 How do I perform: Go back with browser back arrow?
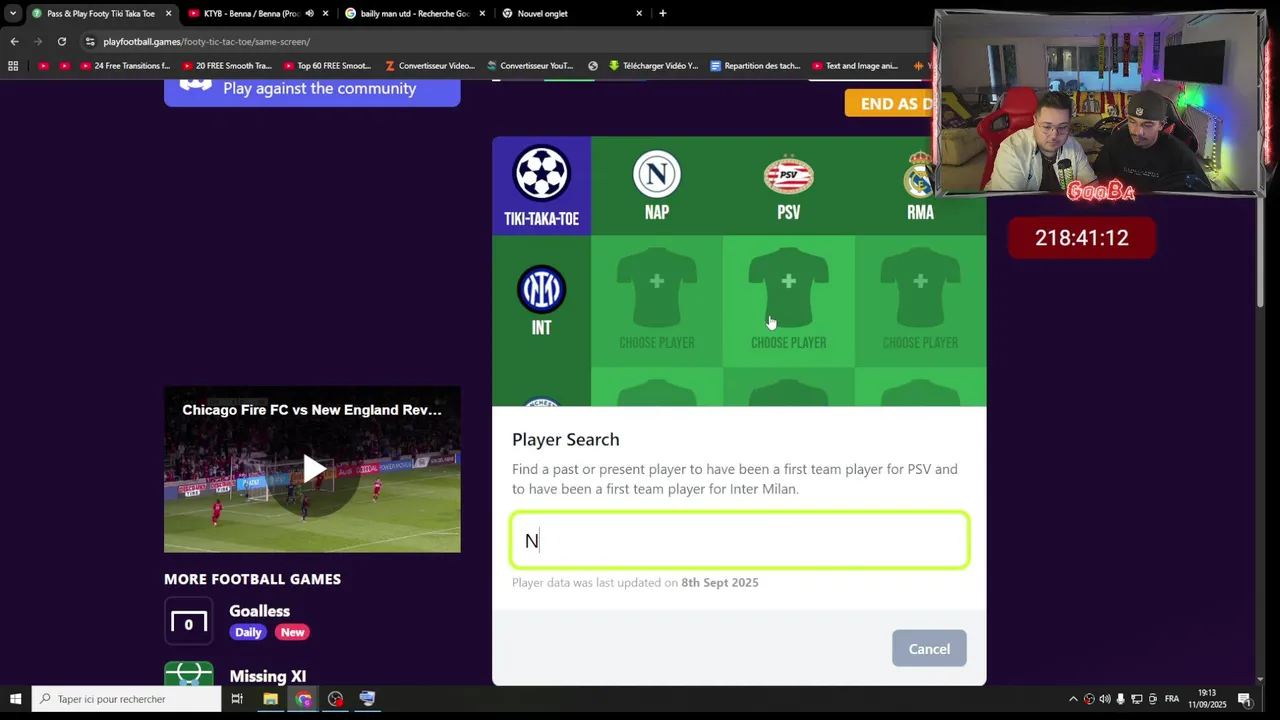click(x=14, y=41)
